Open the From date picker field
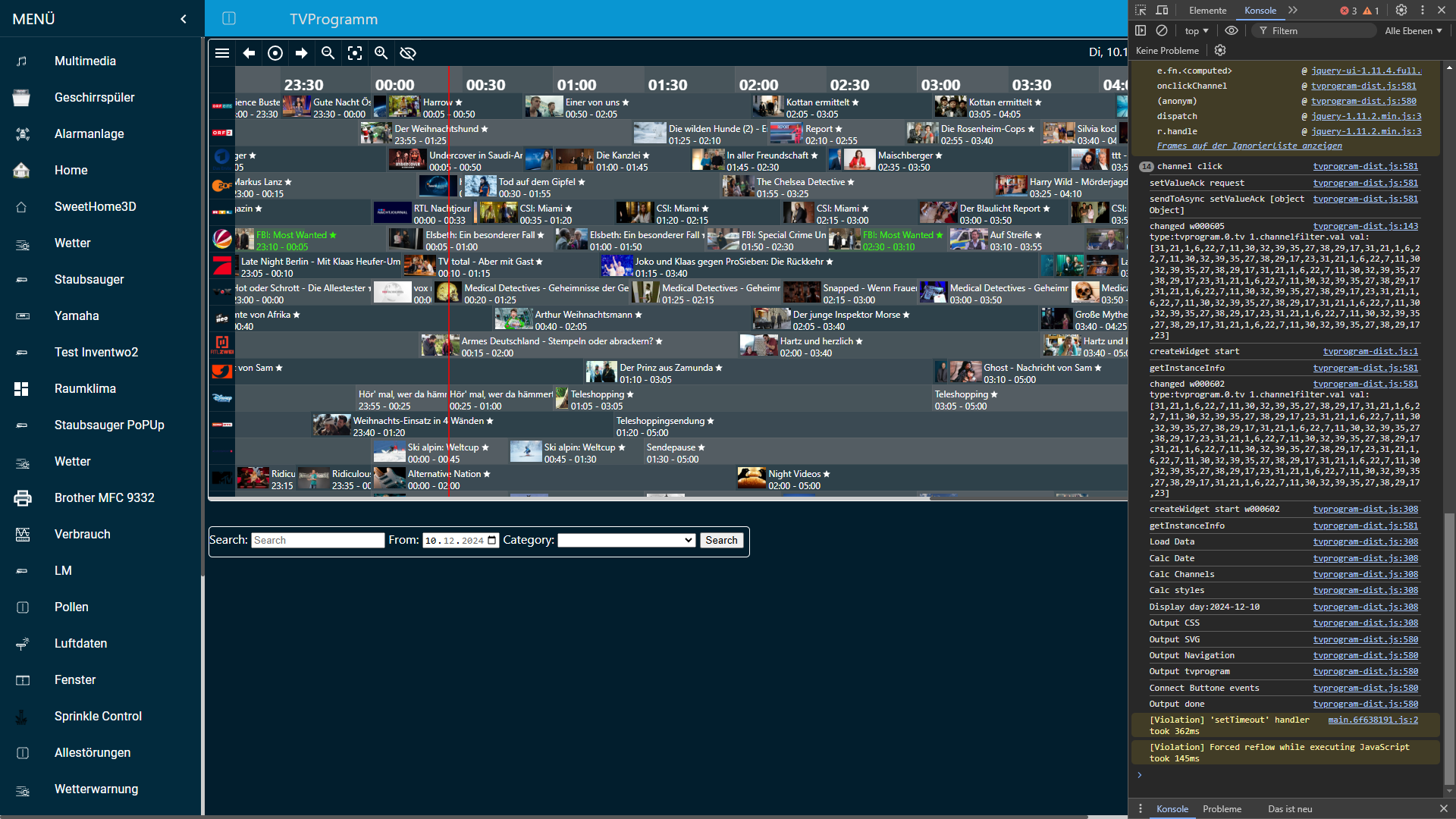Screen dimensions: 1456x819 460,540
